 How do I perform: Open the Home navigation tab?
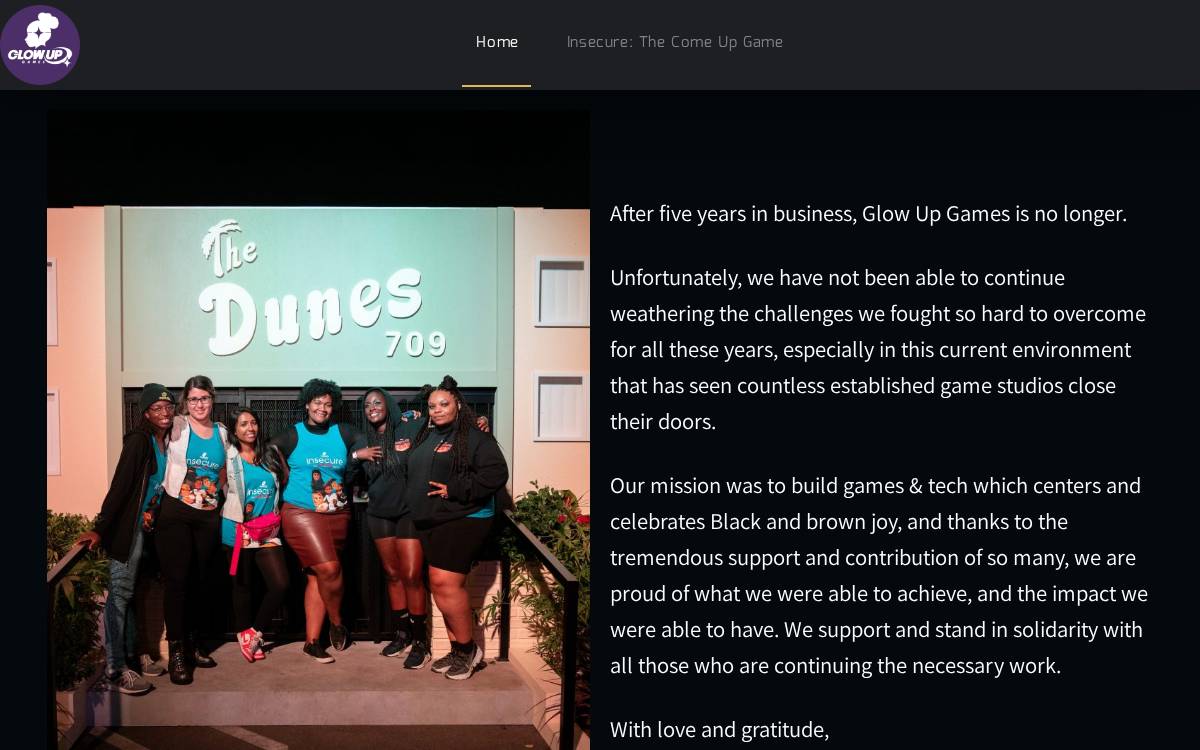click(x=497, y=42)
